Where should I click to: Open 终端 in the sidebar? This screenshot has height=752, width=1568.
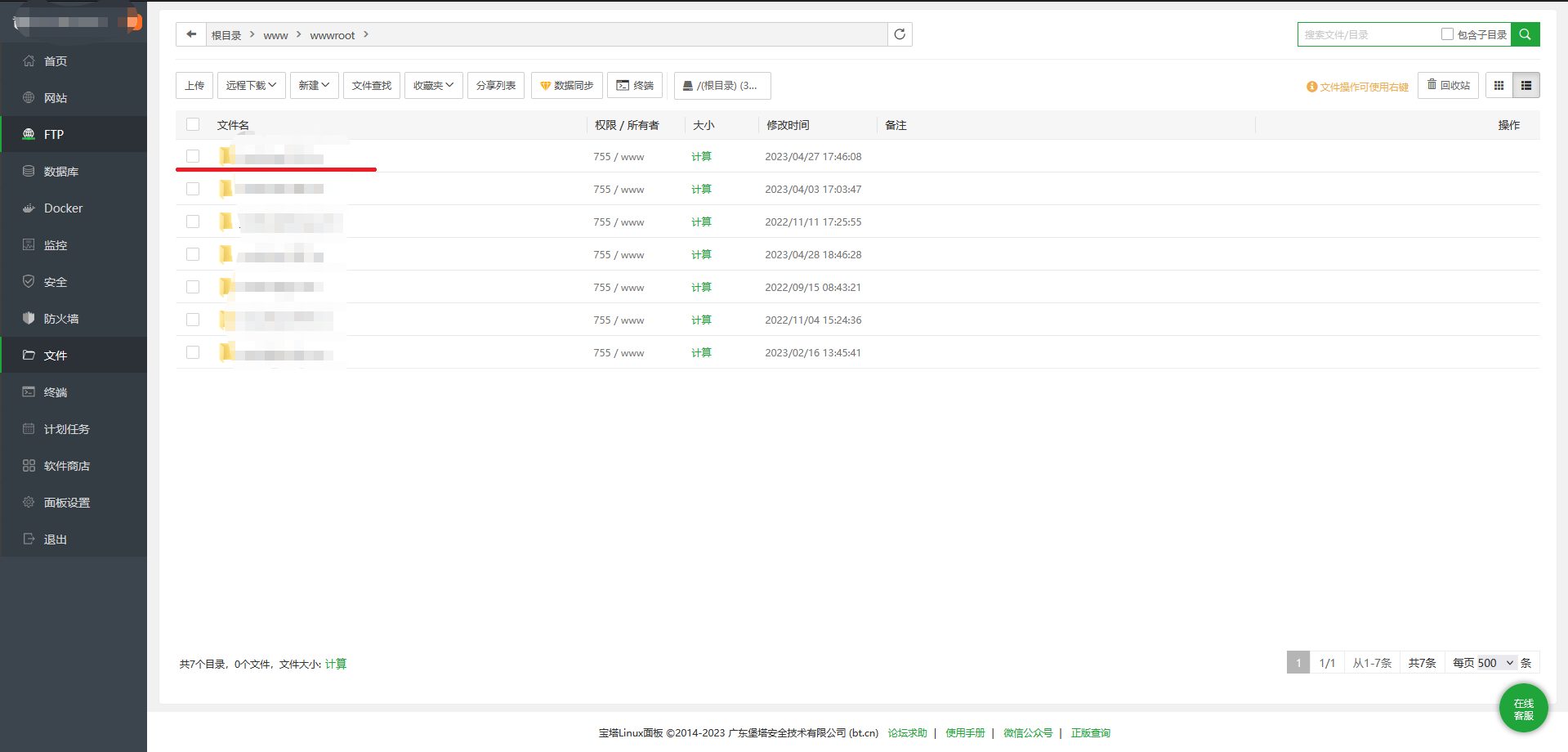coord(74,392)
